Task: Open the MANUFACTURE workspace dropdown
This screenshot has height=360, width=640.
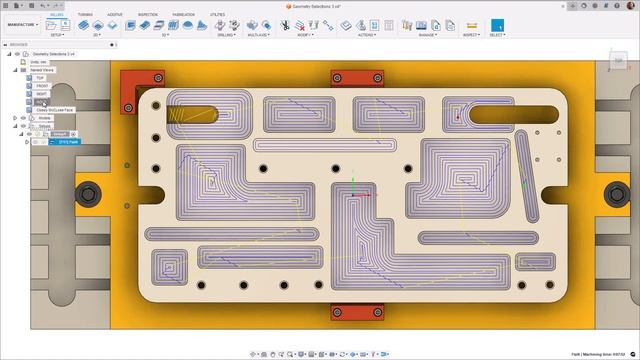Action: pyautogui.click(x=22, y=25)
